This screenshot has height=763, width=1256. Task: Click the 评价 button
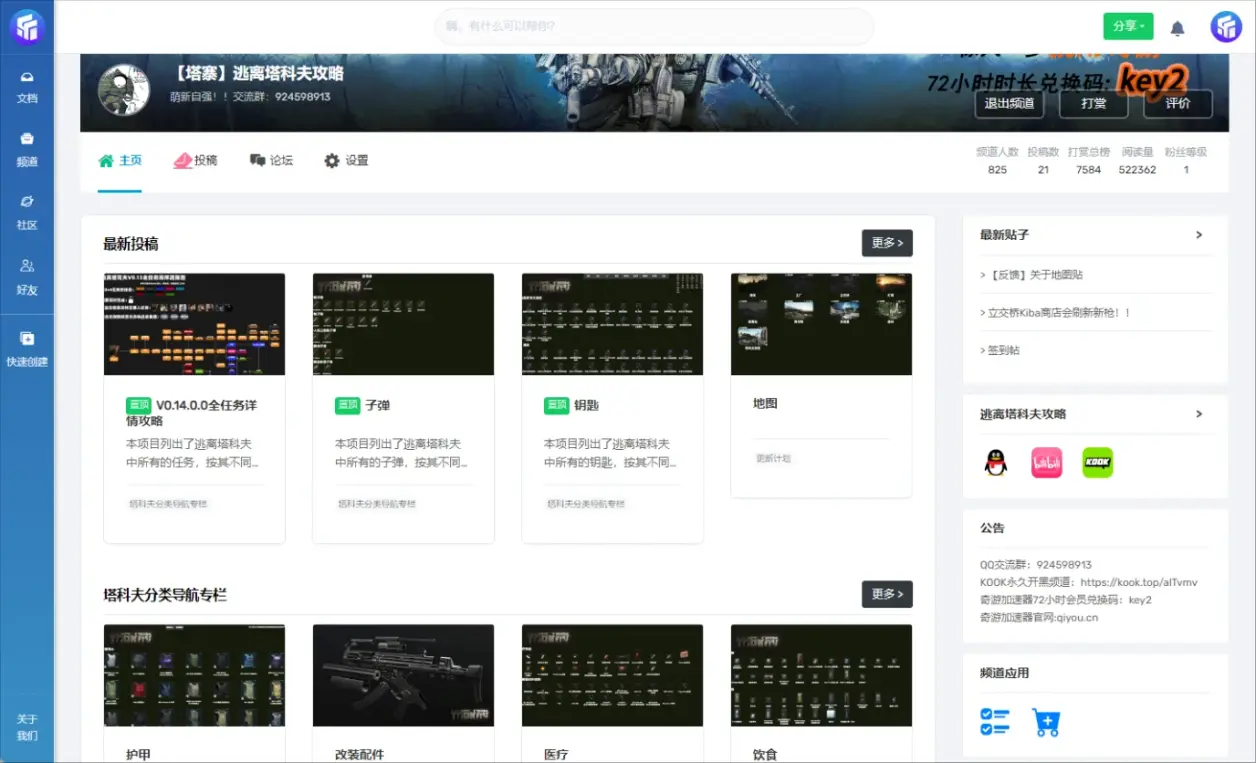coord(1178,104)
